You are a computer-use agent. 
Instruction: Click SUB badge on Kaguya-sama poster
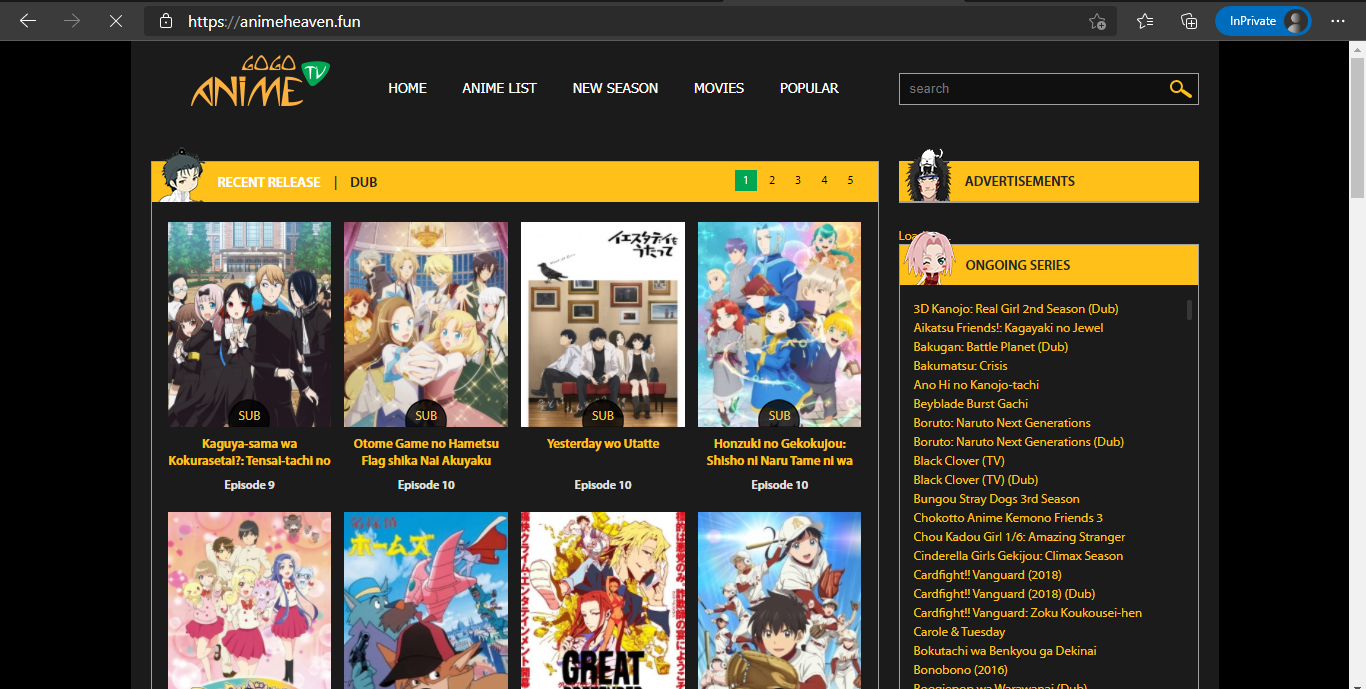249,415
